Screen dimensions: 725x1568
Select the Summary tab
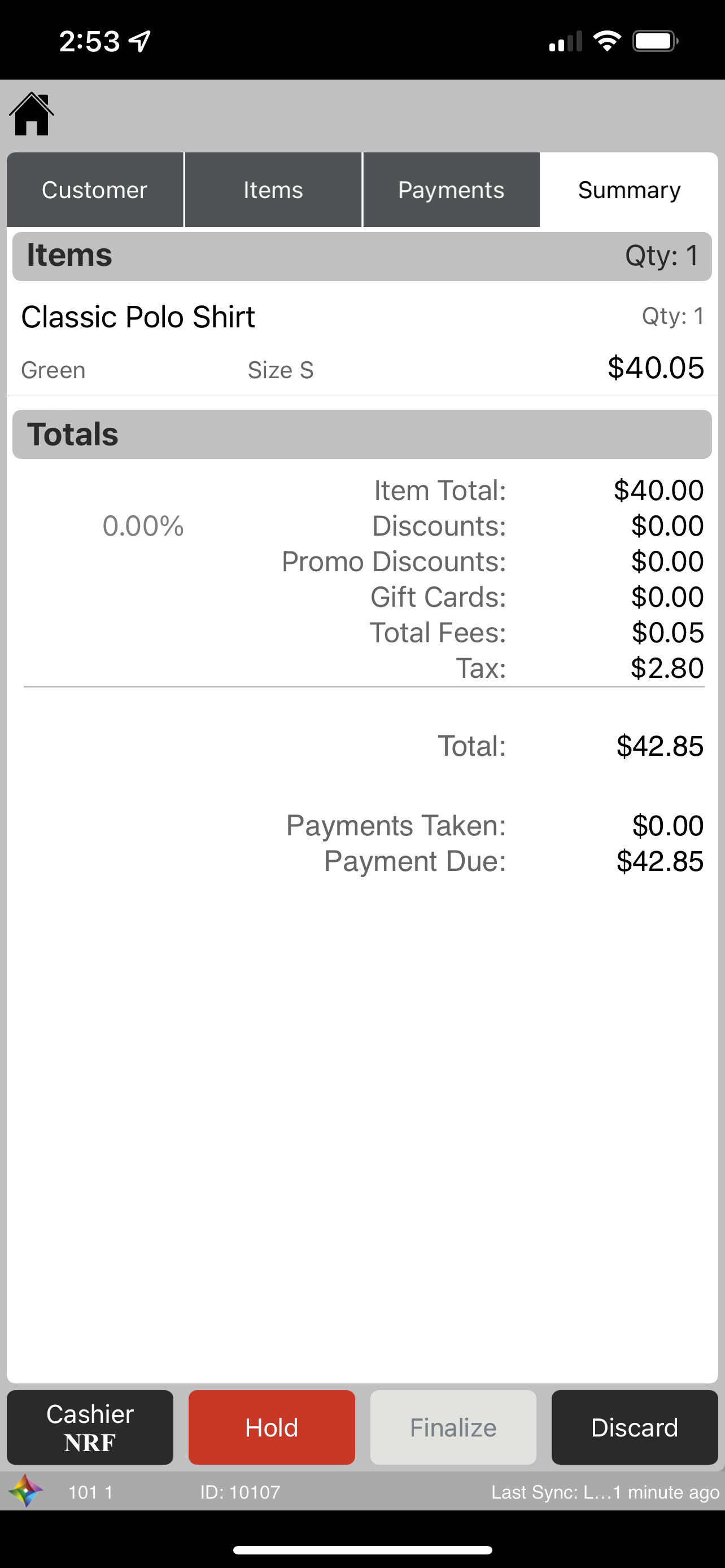click(x=629, y=190)
